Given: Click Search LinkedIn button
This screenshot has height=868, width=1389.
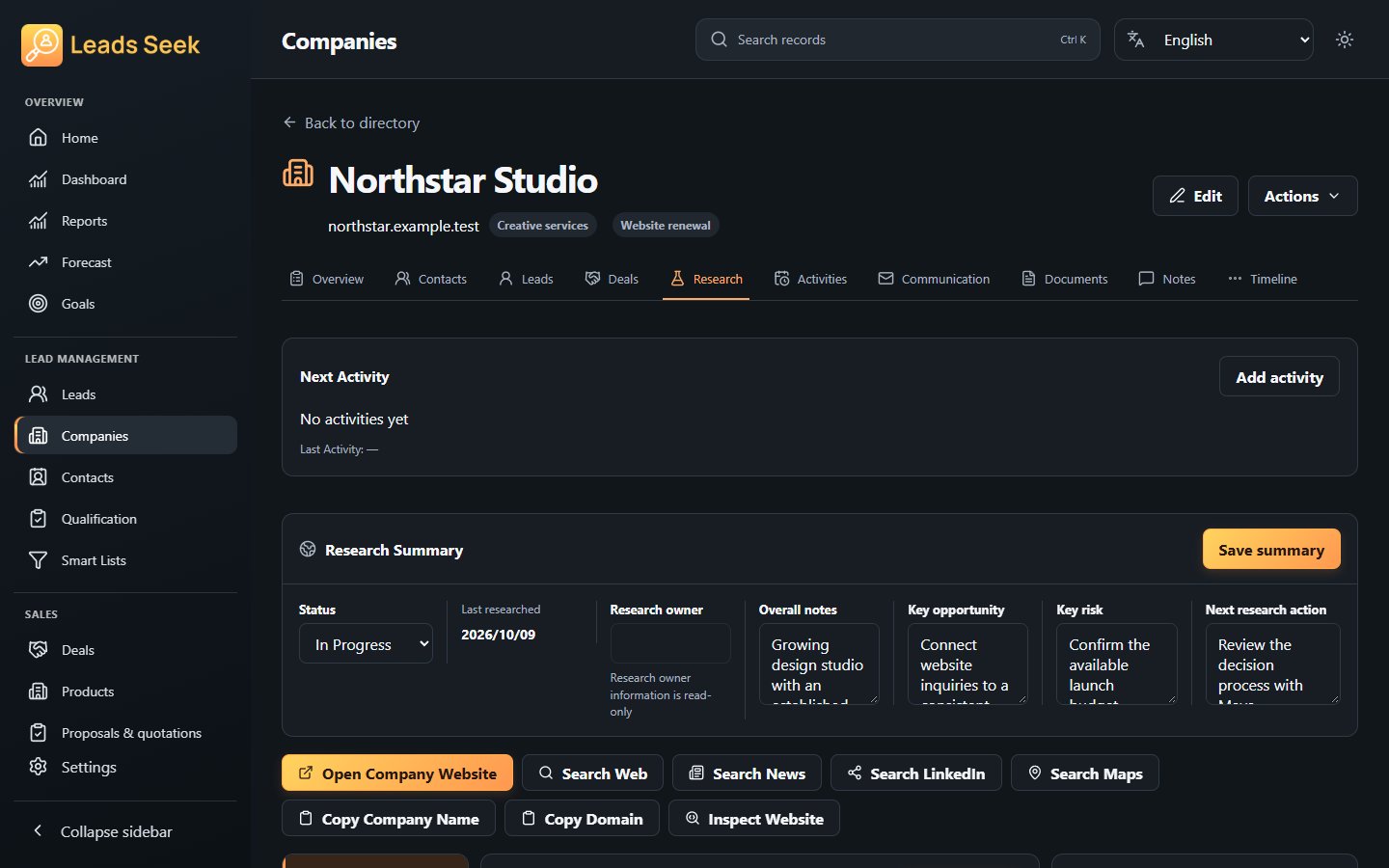Looking at the screenshot, I should 916,773.
